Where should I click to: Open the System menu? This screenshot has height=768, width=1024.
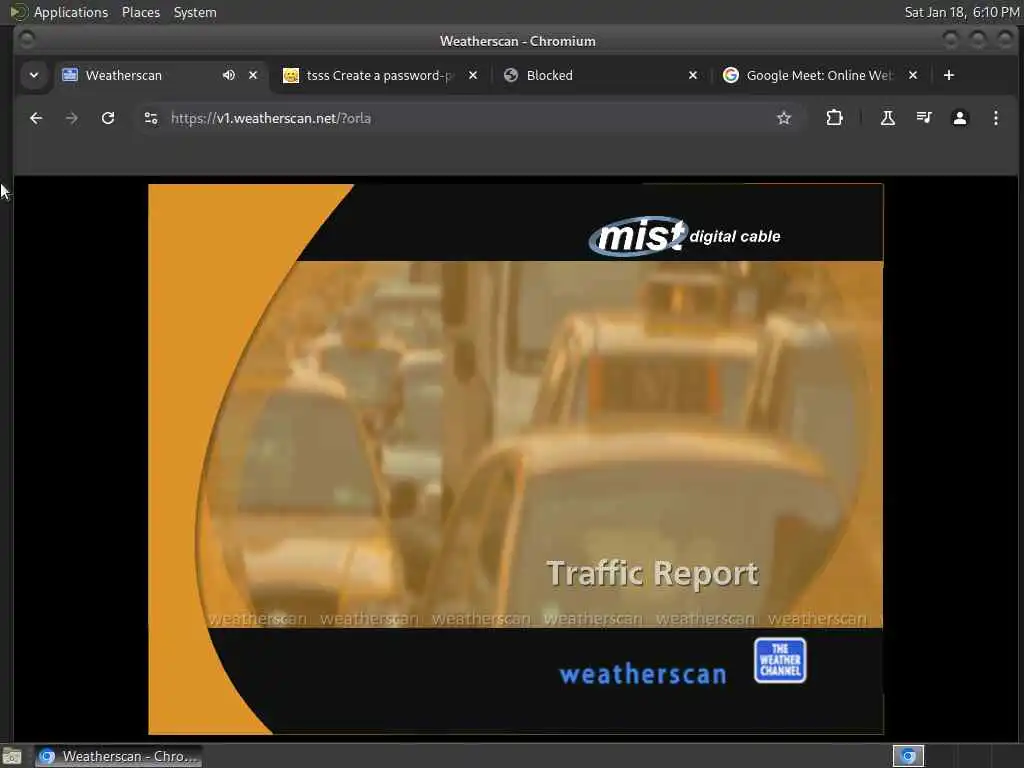195,12
